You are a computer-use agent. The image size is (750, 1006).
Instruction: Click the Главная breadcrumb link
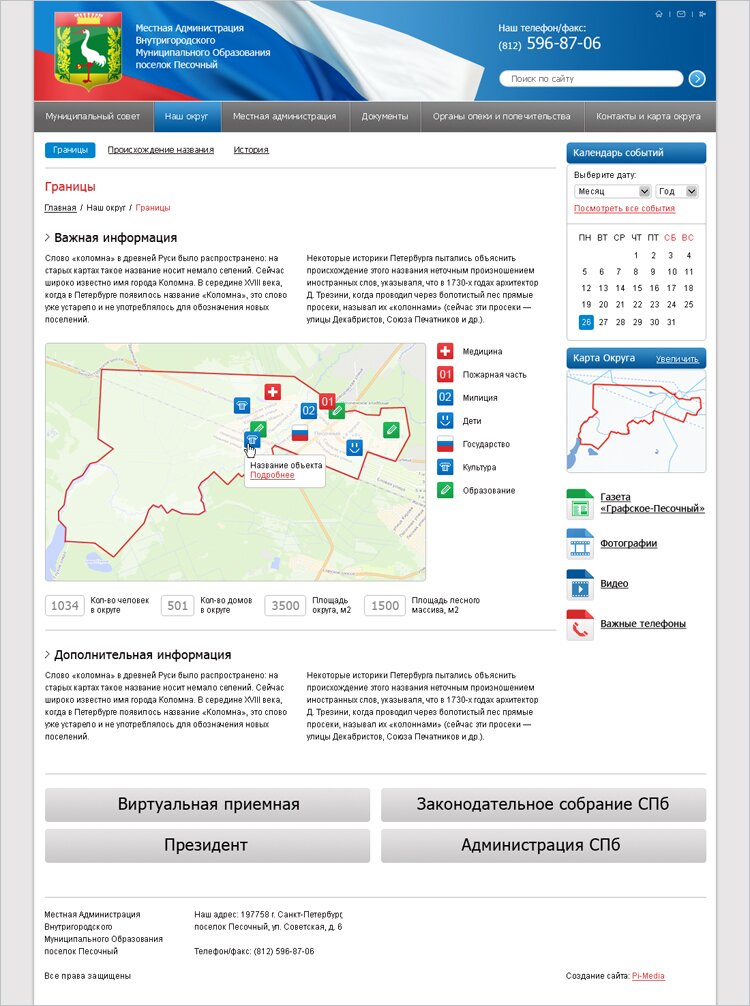pos(60,208)
